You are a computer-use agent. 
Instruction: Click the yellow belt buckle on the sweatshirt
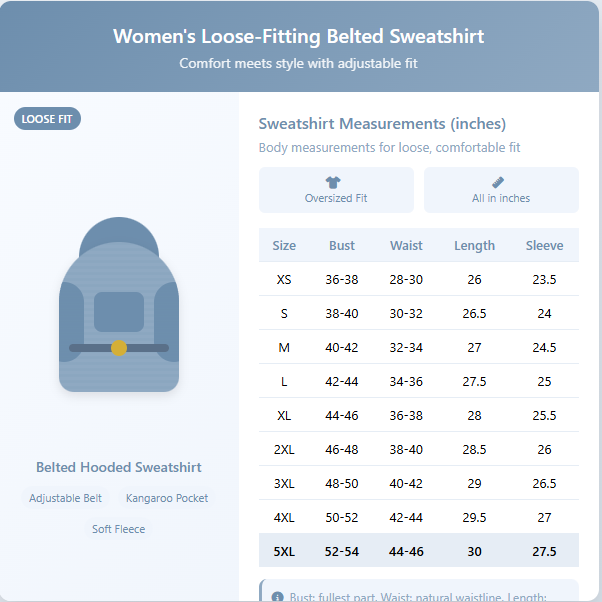click(119, 348)
